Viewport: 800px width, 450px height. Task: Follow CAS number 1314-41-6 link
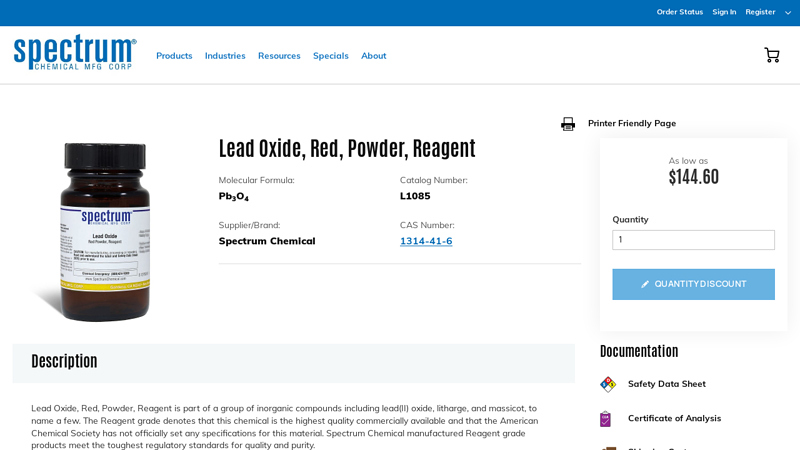[426, 241]
